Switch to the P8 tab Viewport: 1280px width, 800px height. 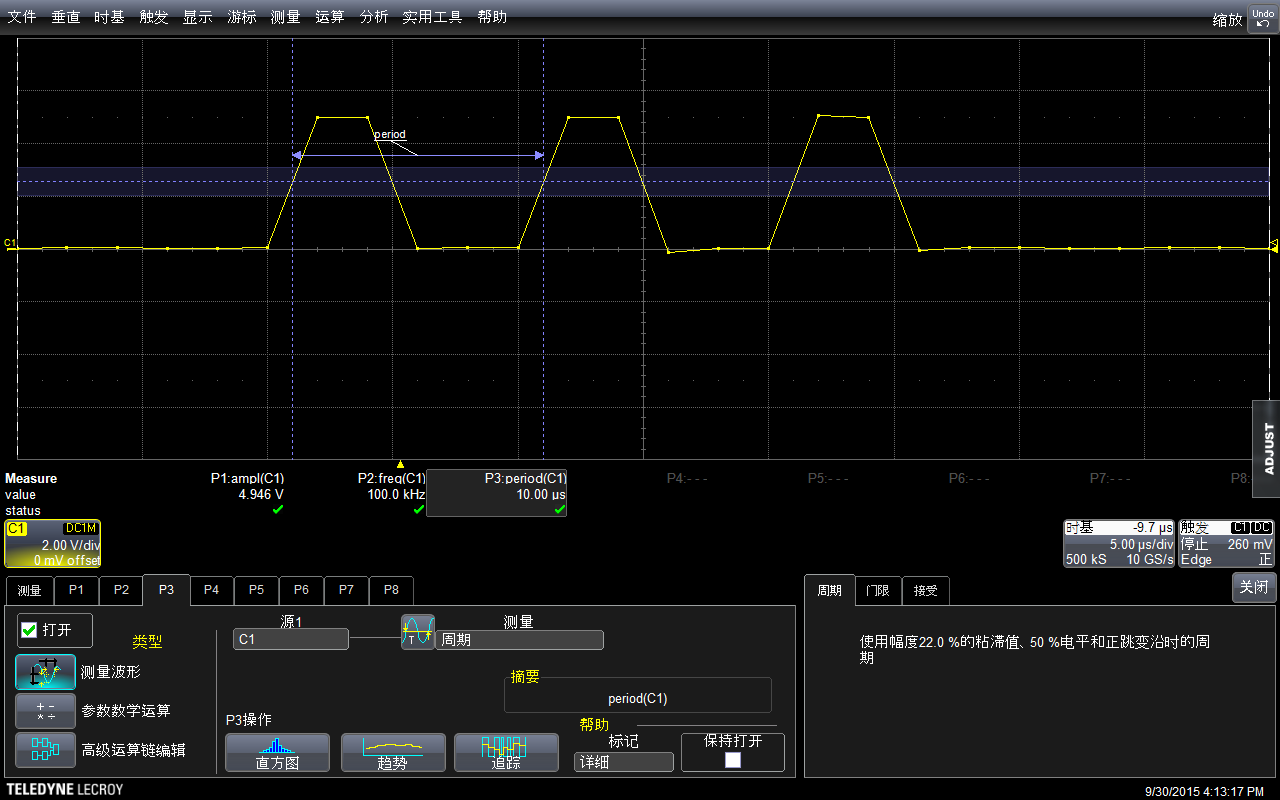coord(391,590)
